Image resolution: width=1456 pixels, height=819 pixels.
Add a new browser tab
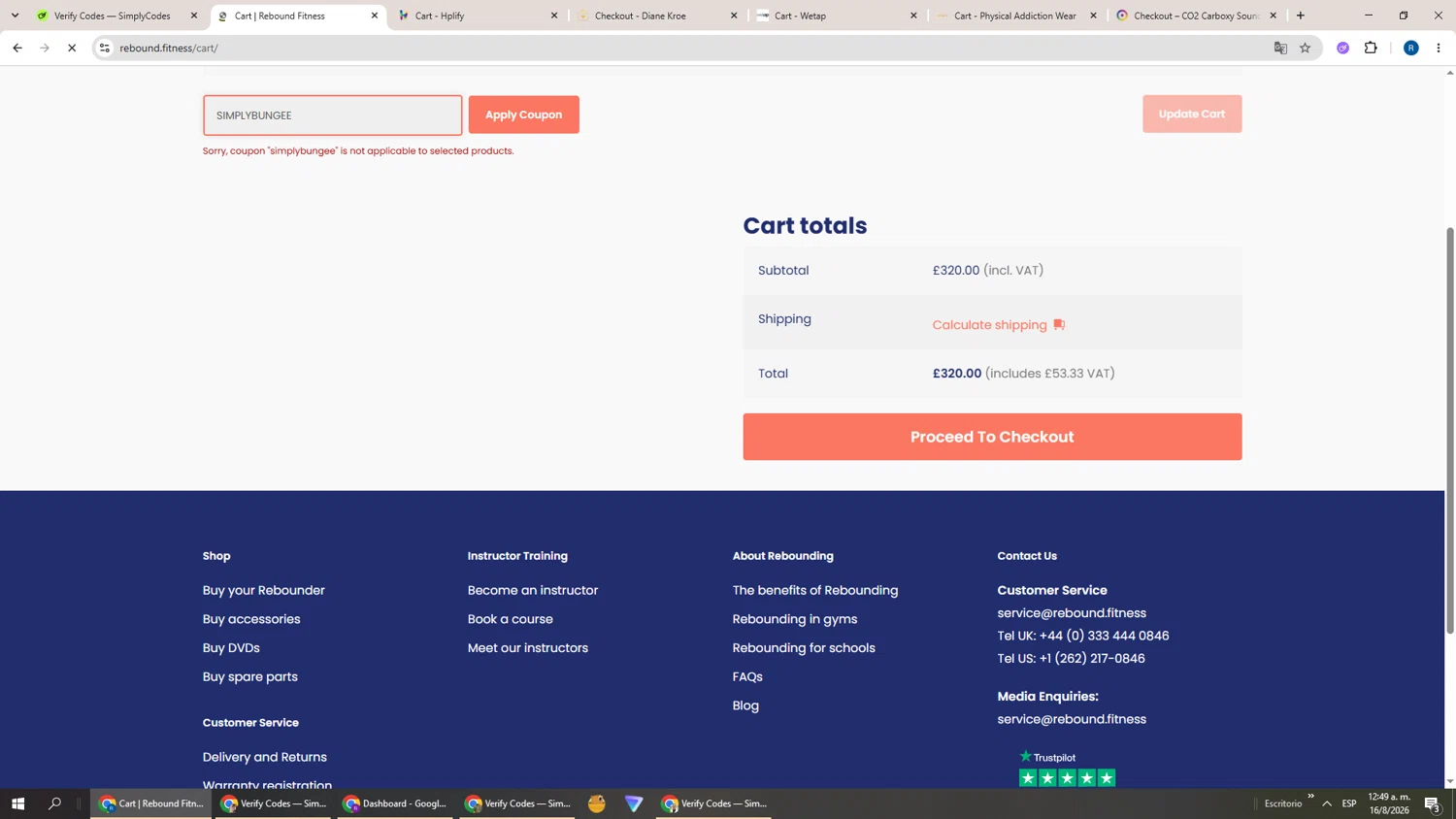1301,16
